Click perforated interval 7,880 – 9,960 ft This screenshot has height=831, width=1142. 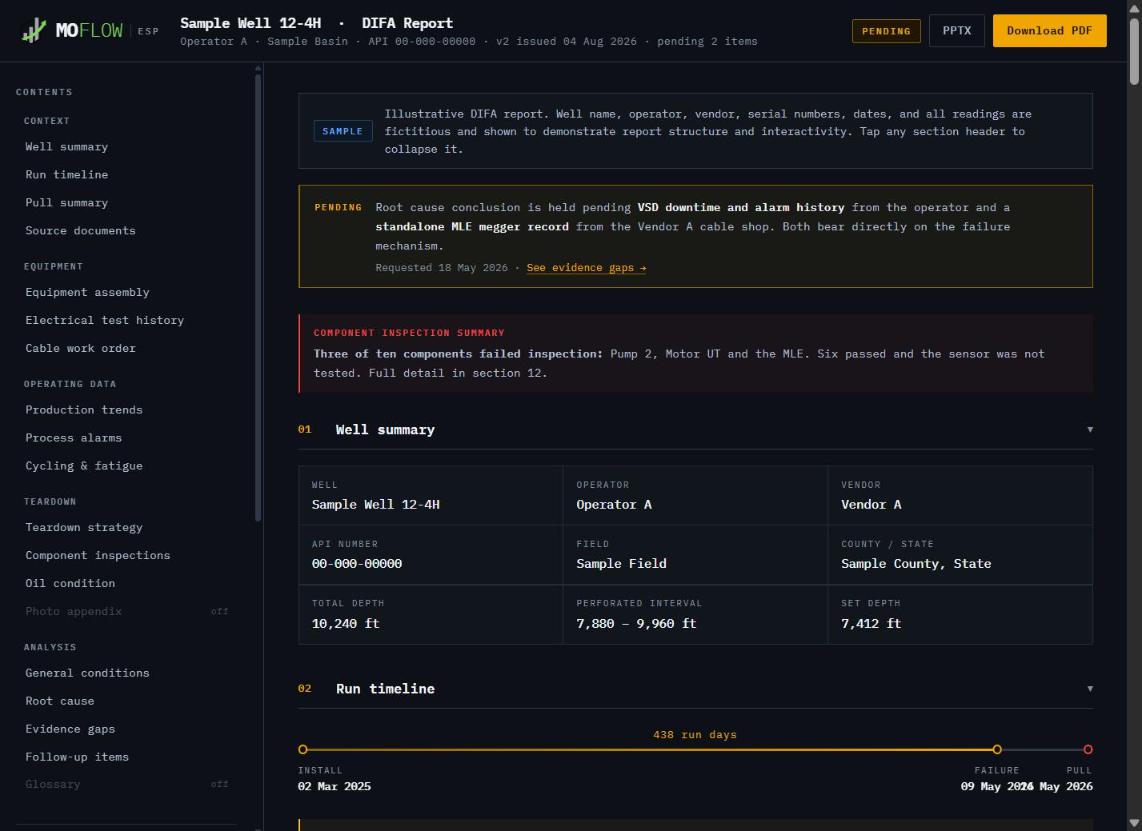point(636,624)
